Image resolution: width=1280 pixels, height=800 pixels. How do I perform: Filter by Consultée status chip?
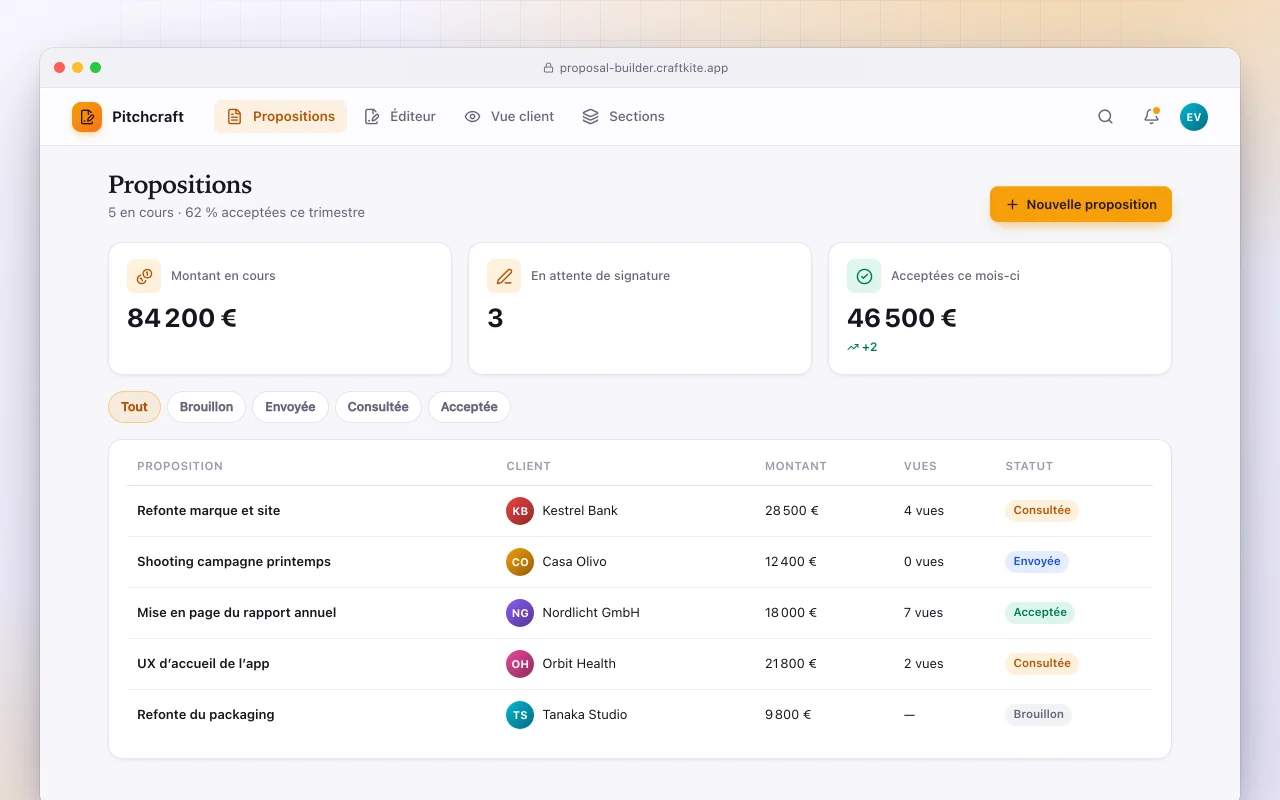[x=378, y=407]
